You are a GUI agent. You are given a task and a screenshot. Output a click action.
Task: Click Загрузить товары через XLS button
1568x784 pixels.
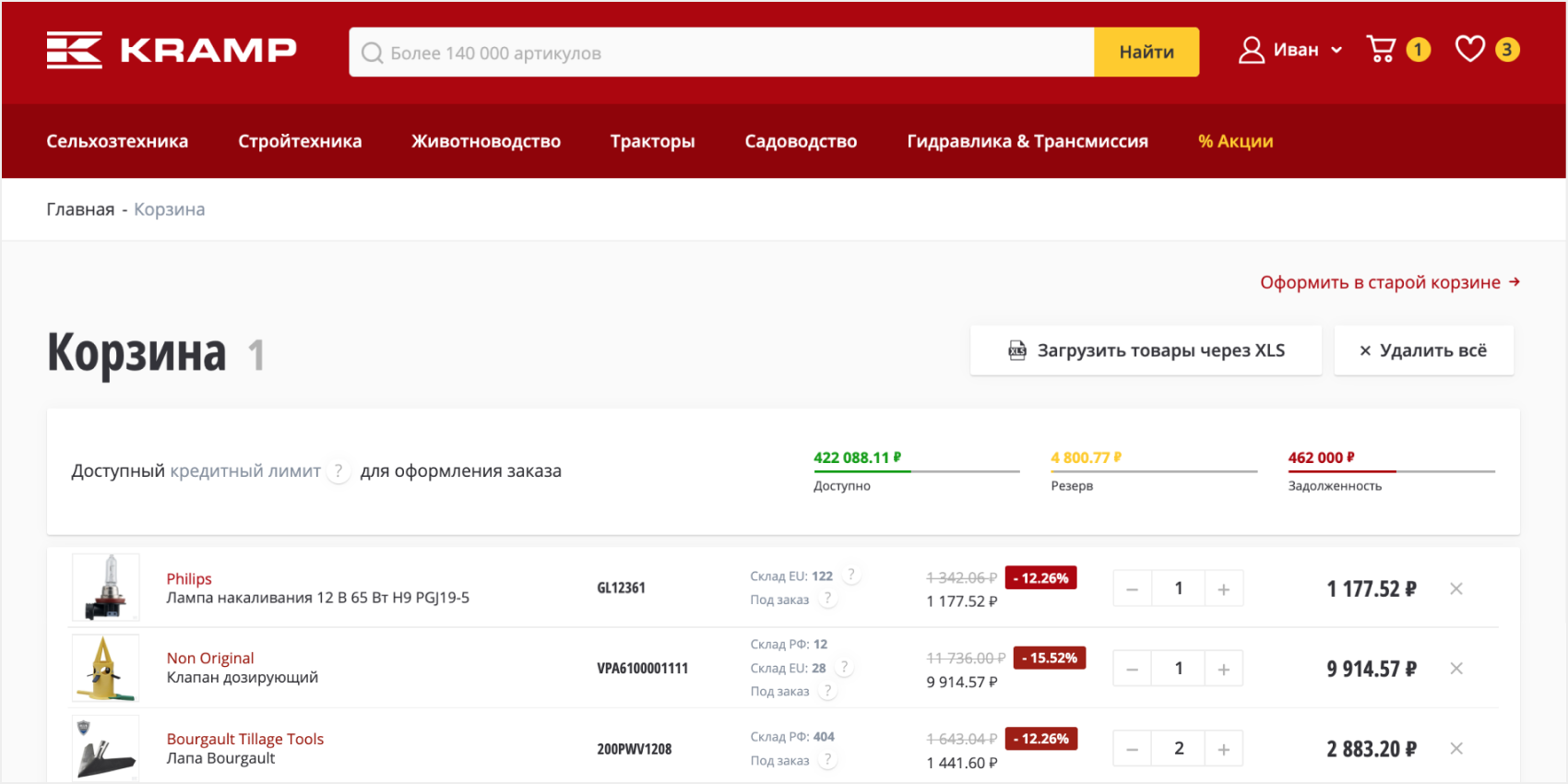click(x=1146, y=350)
